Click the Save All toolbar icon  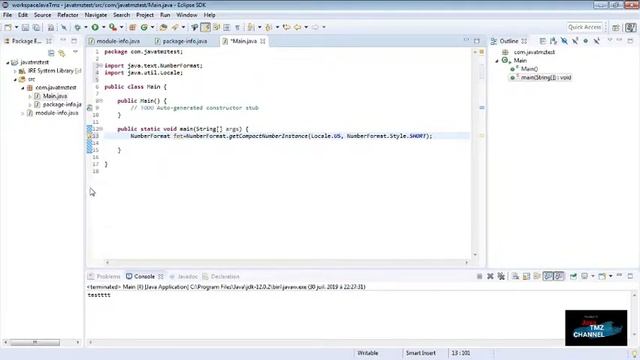click(x=36, y=27)
